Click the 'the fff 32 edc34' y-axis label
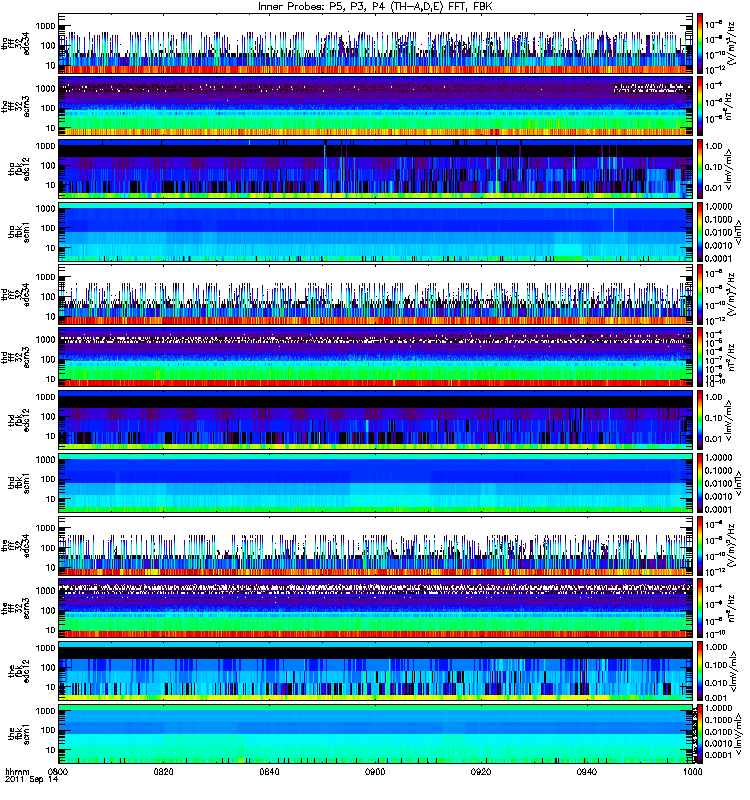Screen dimensions: 750x800 tap(16, 545)
